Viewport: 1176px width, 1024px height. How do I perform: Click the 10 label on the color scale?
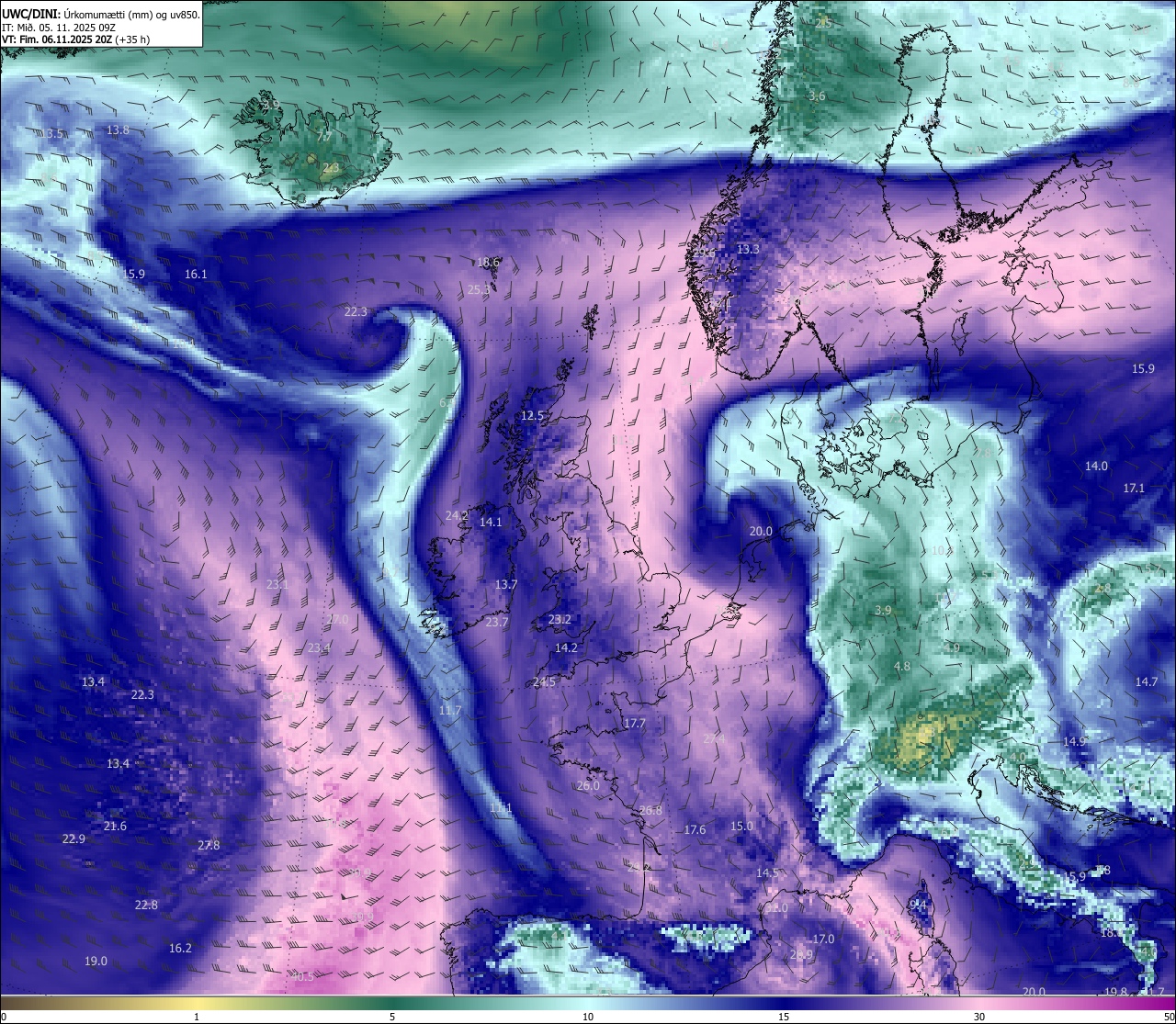point(588,1017)
